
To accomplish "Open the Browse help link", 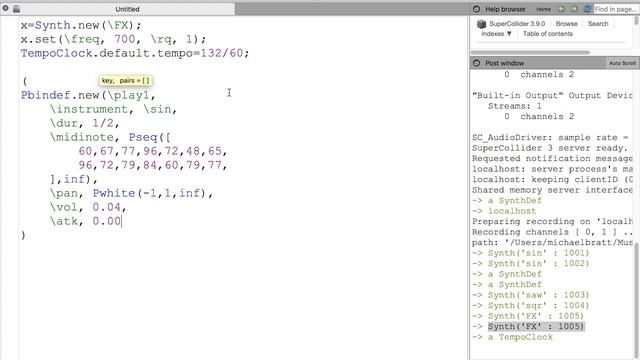I will point(567,24).
